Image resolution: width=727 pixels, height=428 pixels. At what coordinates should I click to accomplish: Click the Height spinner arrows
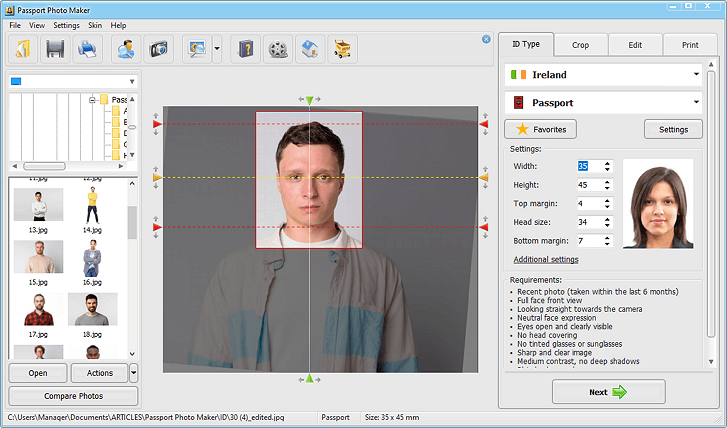[607, 185]
